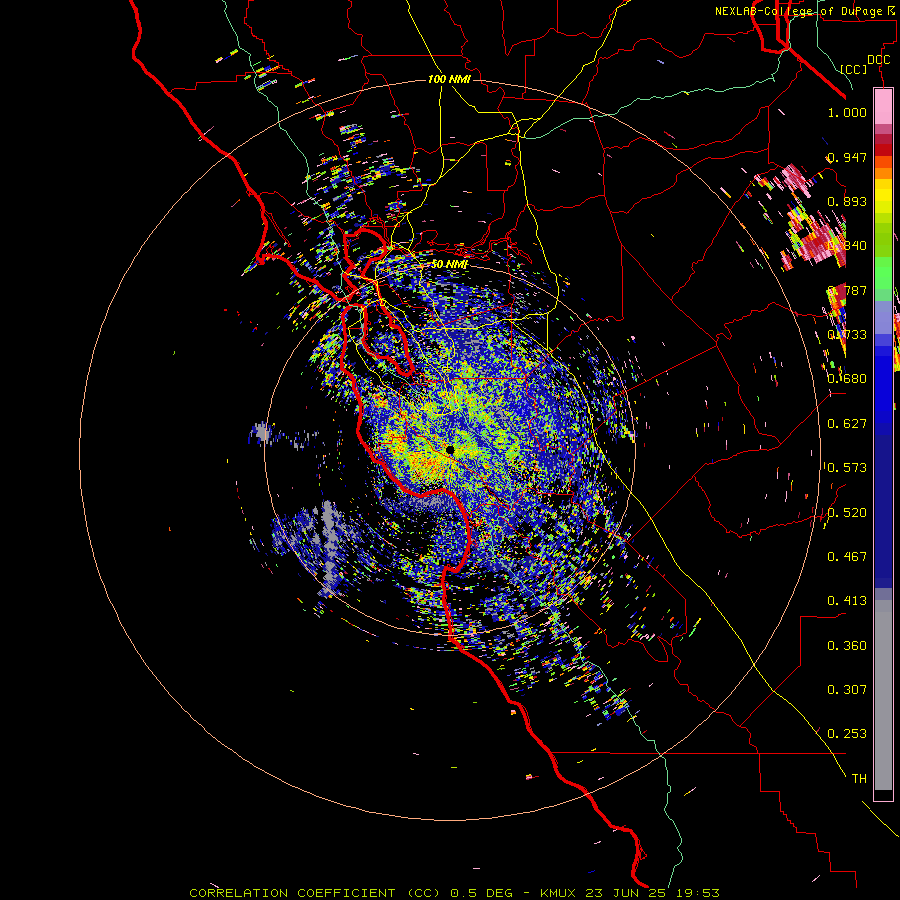Click the NEXLAB-College of DuPage credit text

[807, 11]
